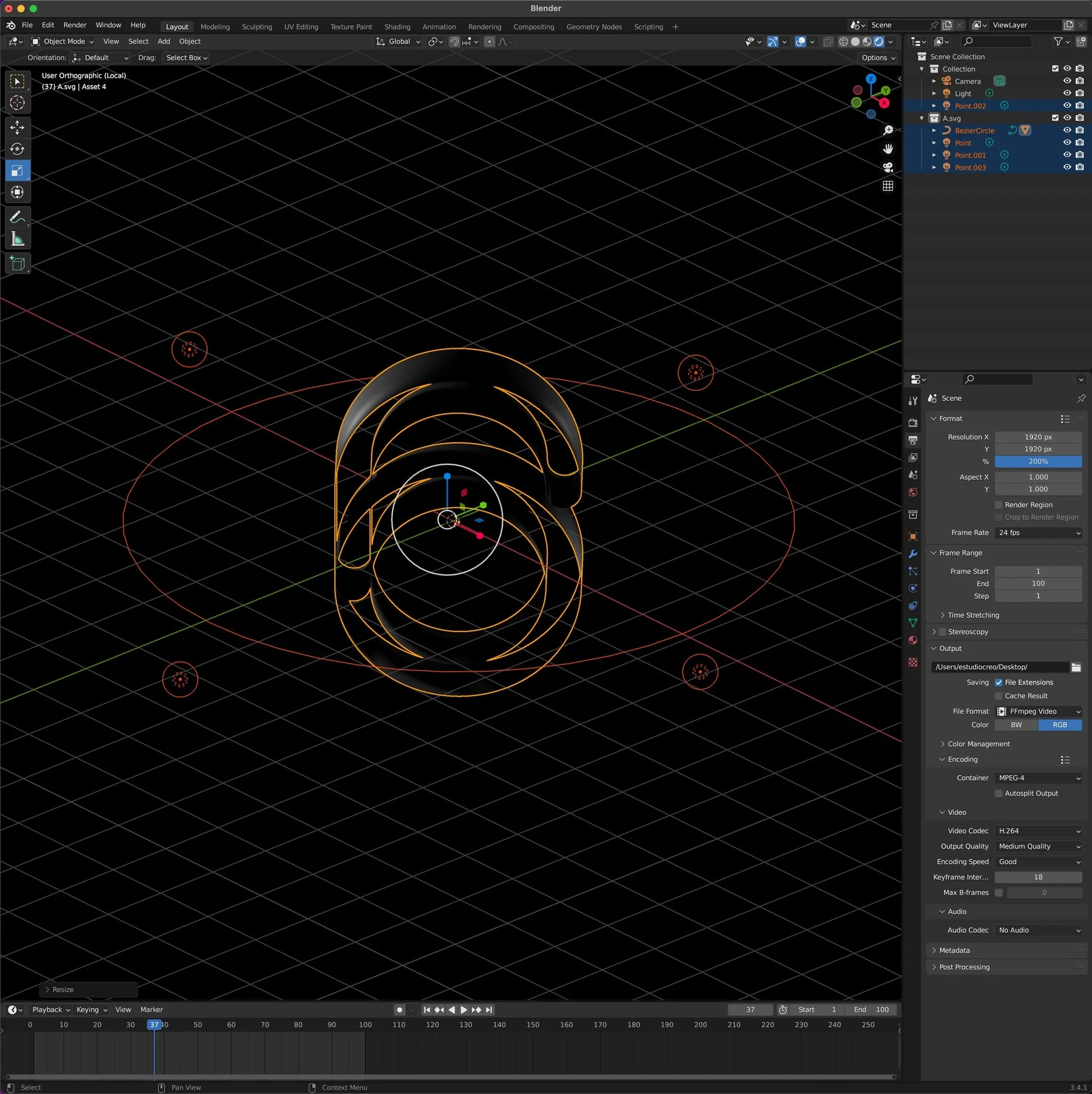Enable the Autosplit Output checkbox

[x=999, y=794]
